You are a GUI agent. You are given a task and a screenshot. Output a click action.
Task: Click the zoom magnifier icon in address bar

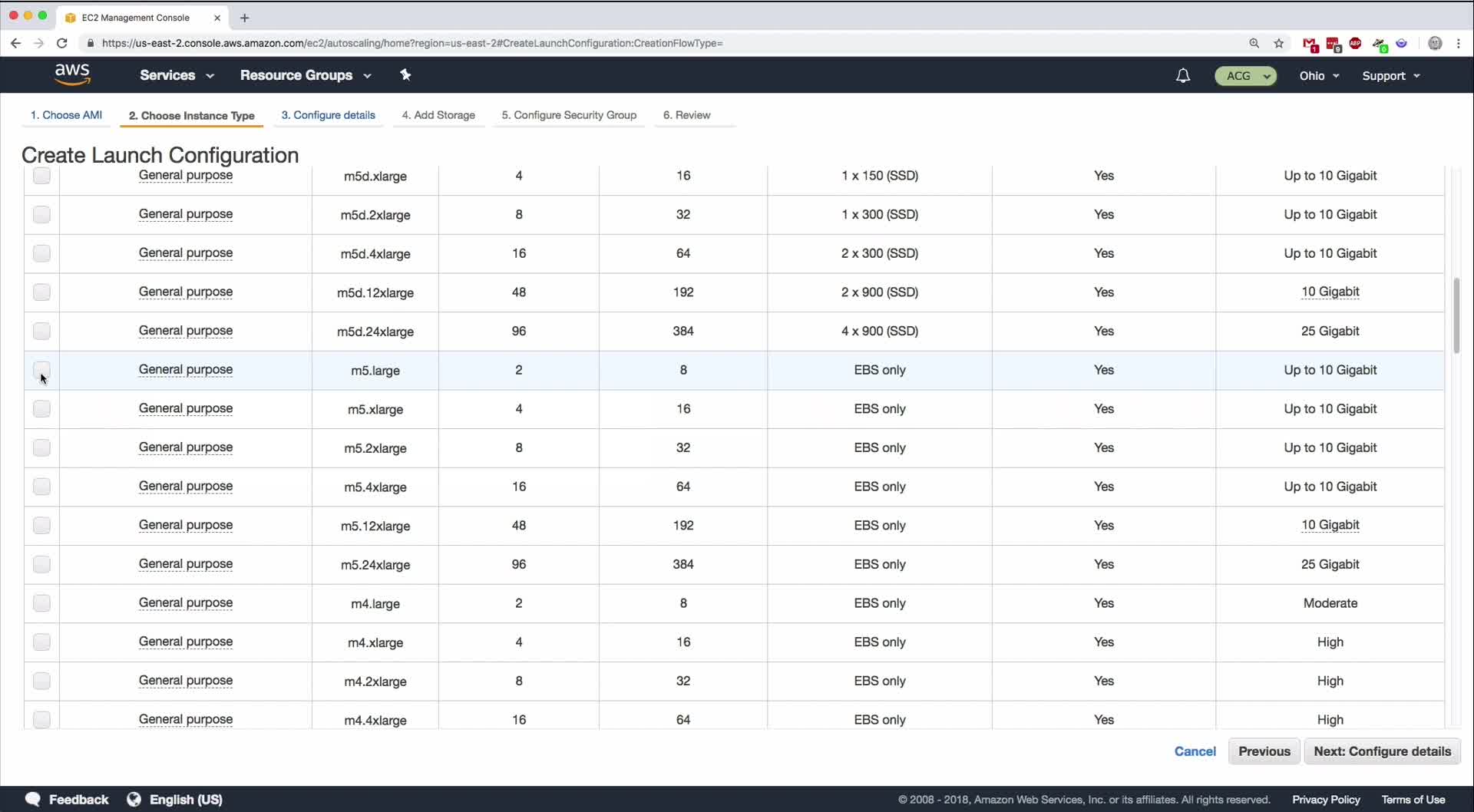click(1254, 43)
